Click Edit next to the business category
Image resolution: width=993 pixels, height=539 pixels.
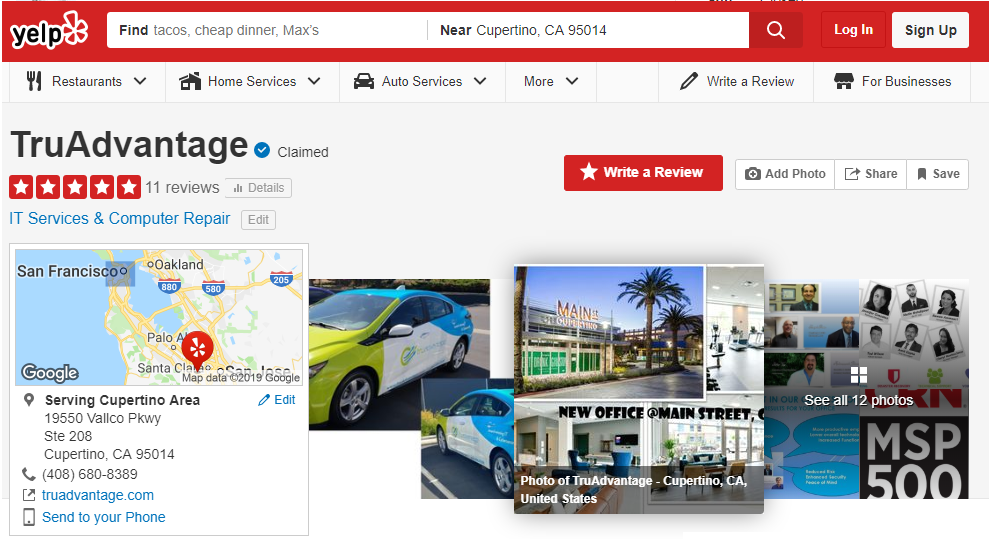258,220
